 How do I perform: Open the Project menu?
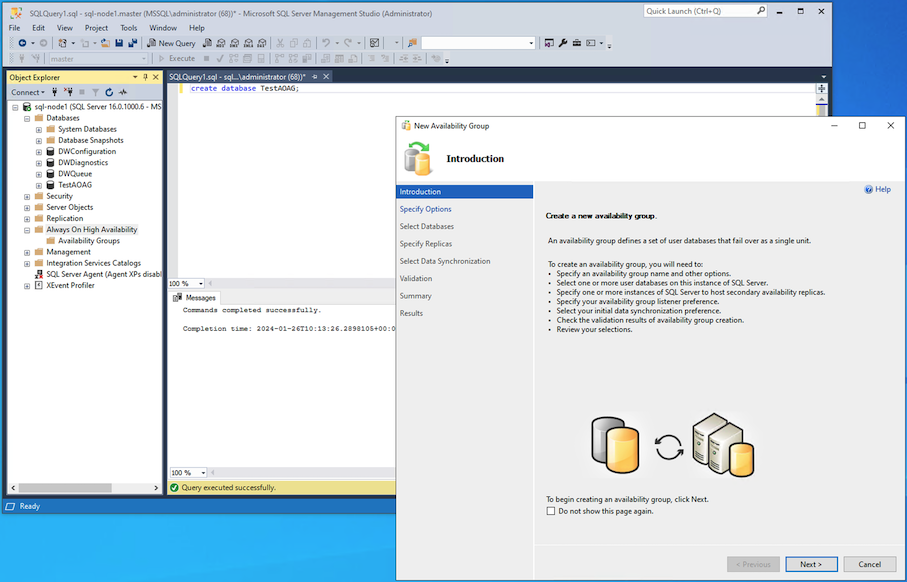click(x=96, y=28)
